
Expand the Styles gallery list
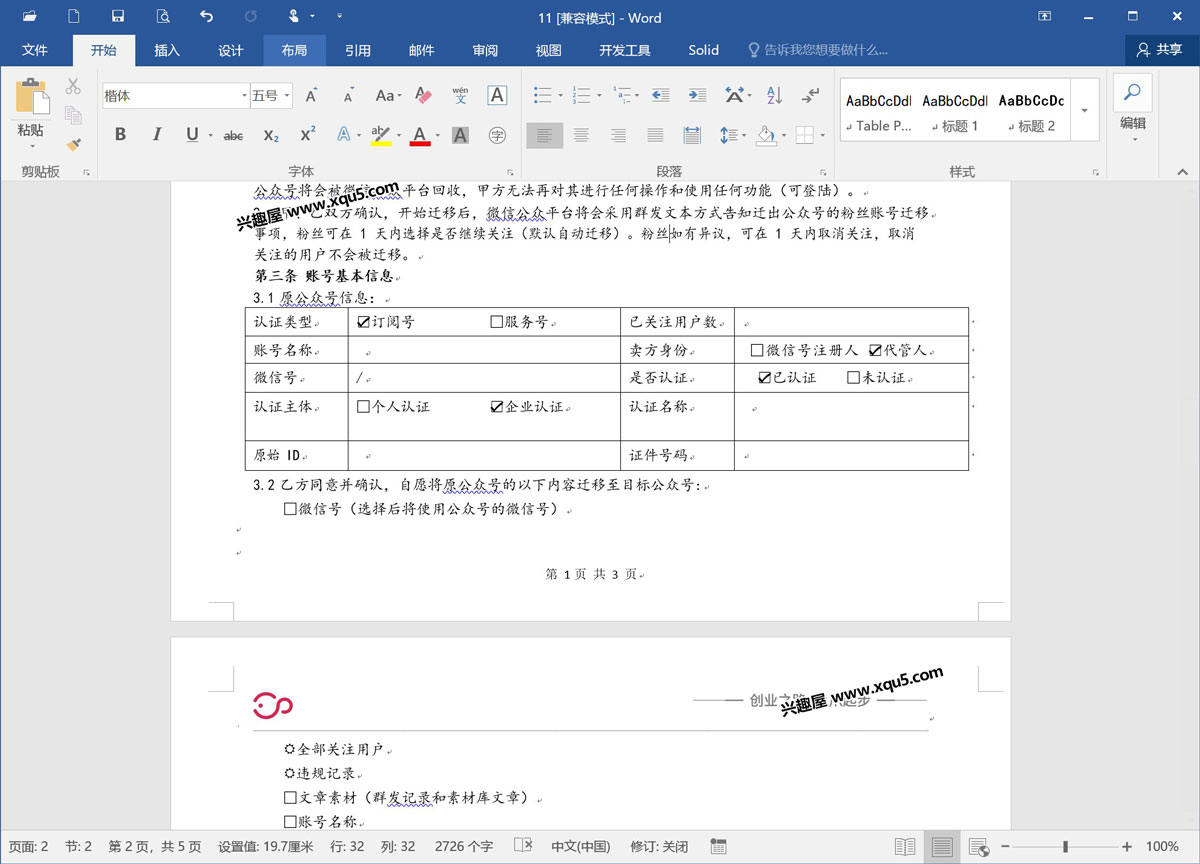1085,110
